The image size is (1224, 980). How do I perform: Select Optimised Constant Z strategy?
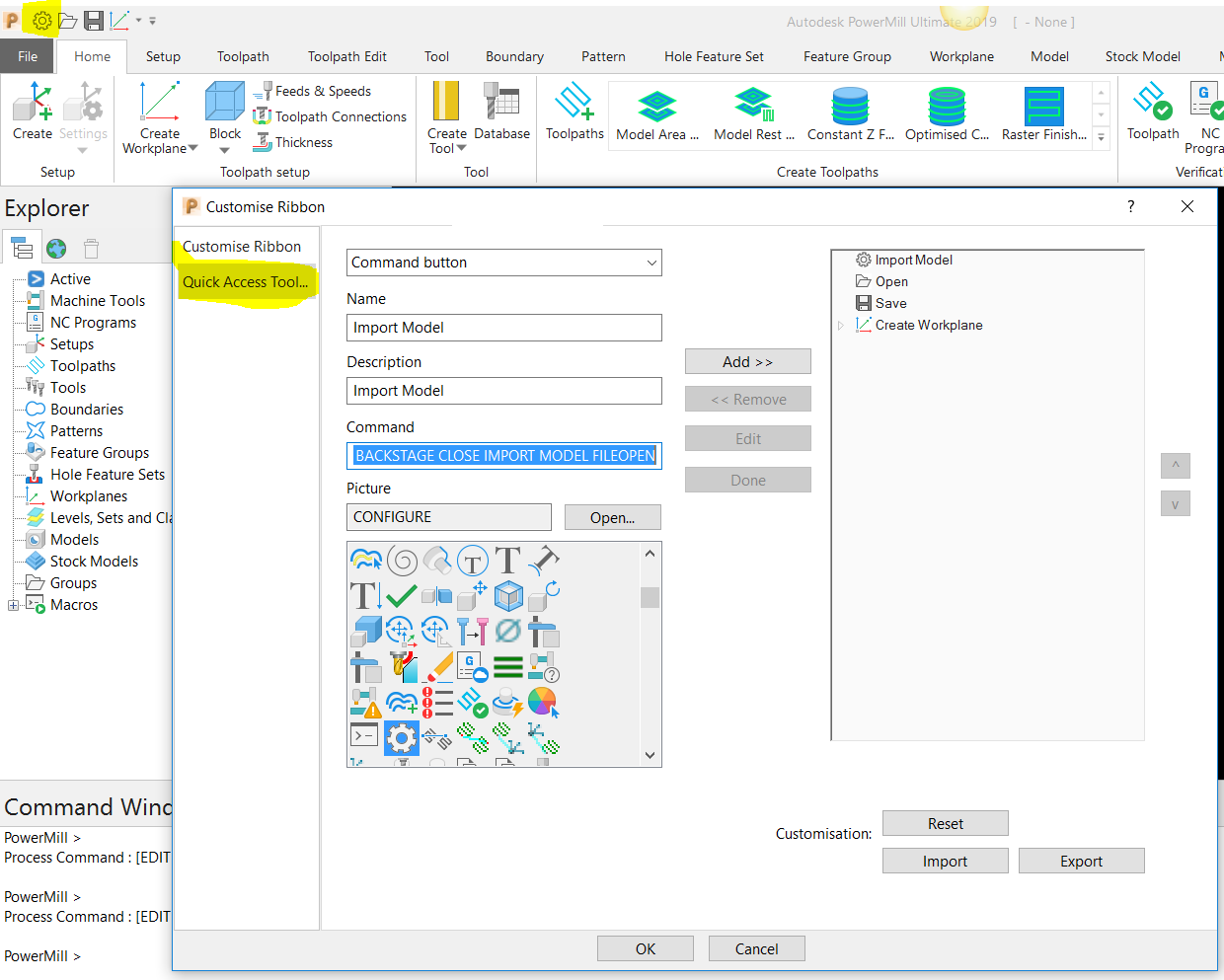tap(948, 113)
